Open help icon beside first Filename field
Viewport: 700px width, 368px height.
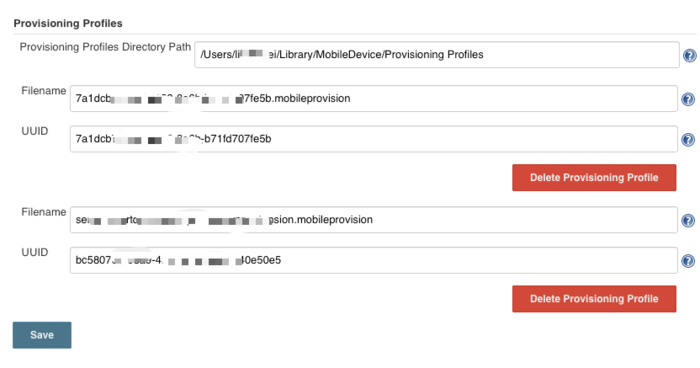(688, 99)
